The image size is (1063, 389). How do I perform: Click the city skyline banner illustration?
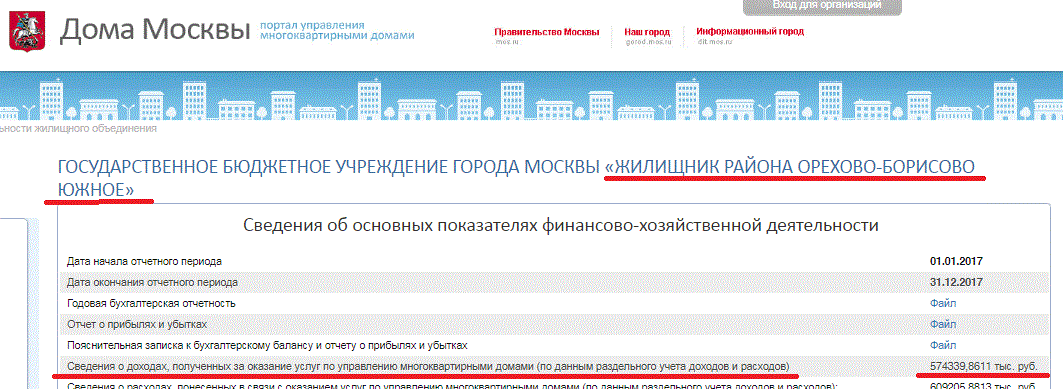(x=532, y=97)
